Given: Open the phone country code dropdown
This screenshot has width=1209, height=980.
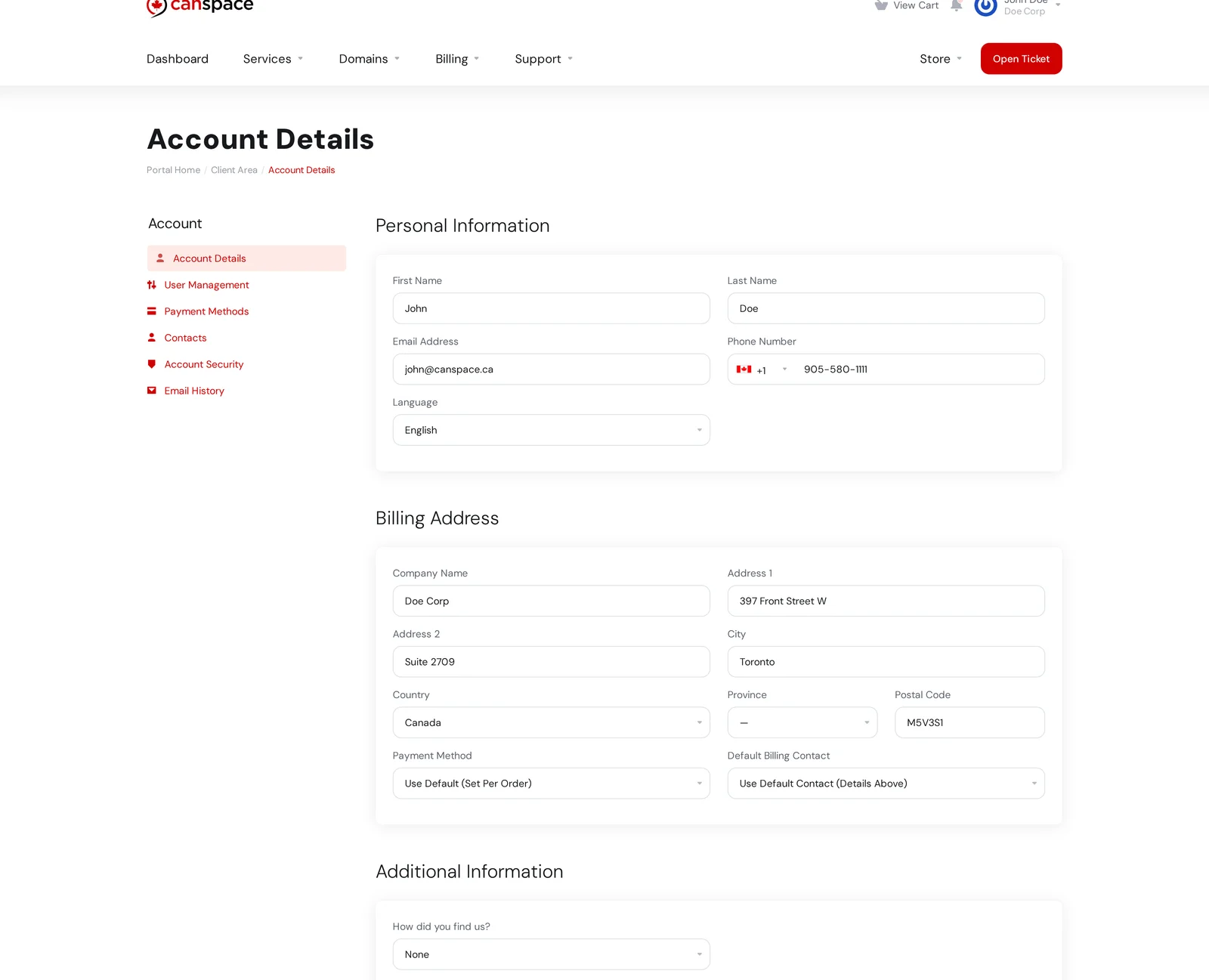Looking at the screenshot, I should (x=763, y=369).
